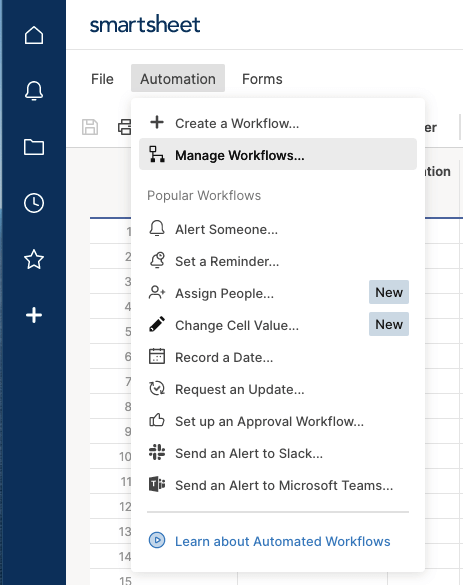Click the thumbs-up Approval Workflow icon
This screenshot has height=585, width=463.
tap(157, 420)
